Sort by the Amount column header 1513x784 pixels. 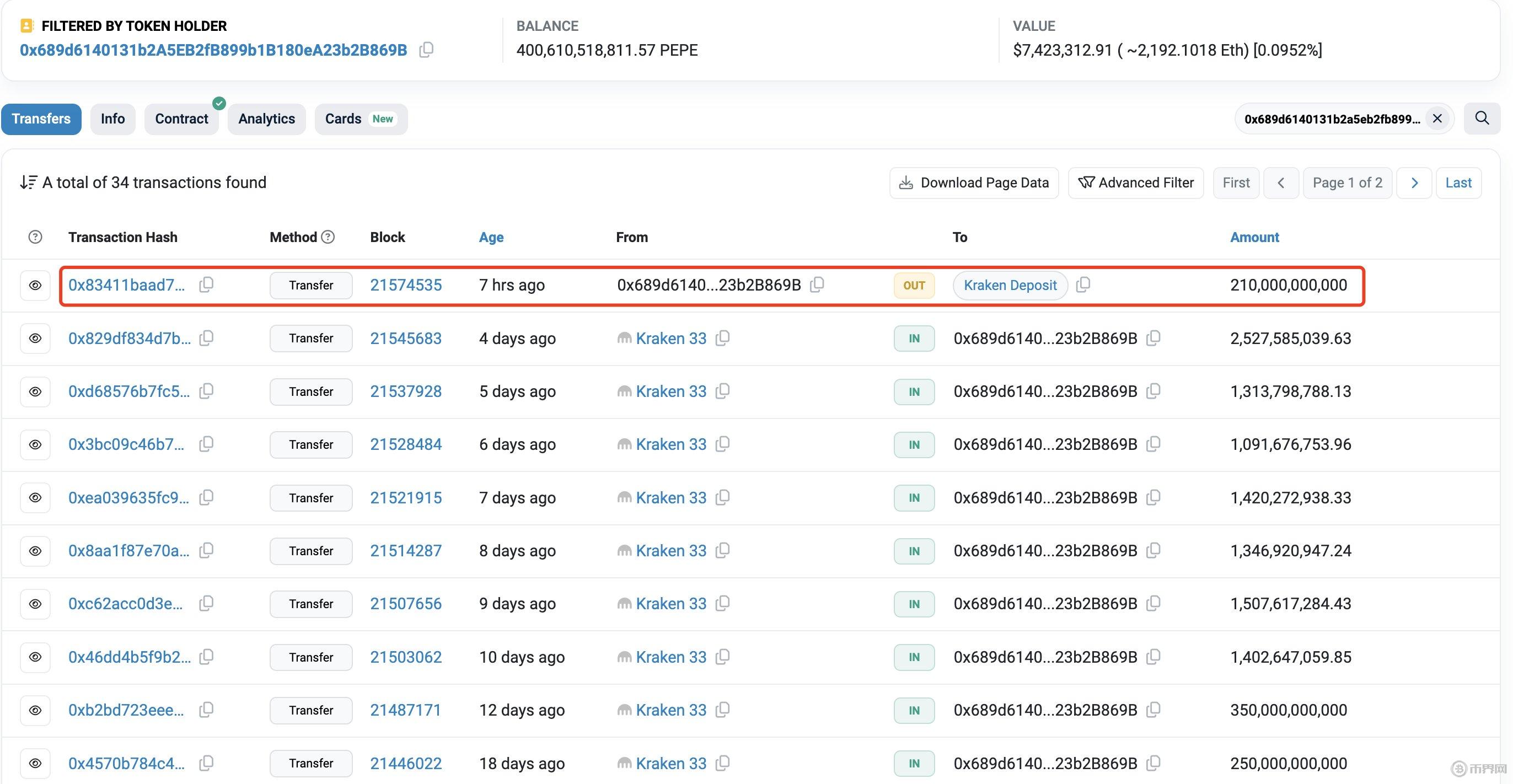1254,237
